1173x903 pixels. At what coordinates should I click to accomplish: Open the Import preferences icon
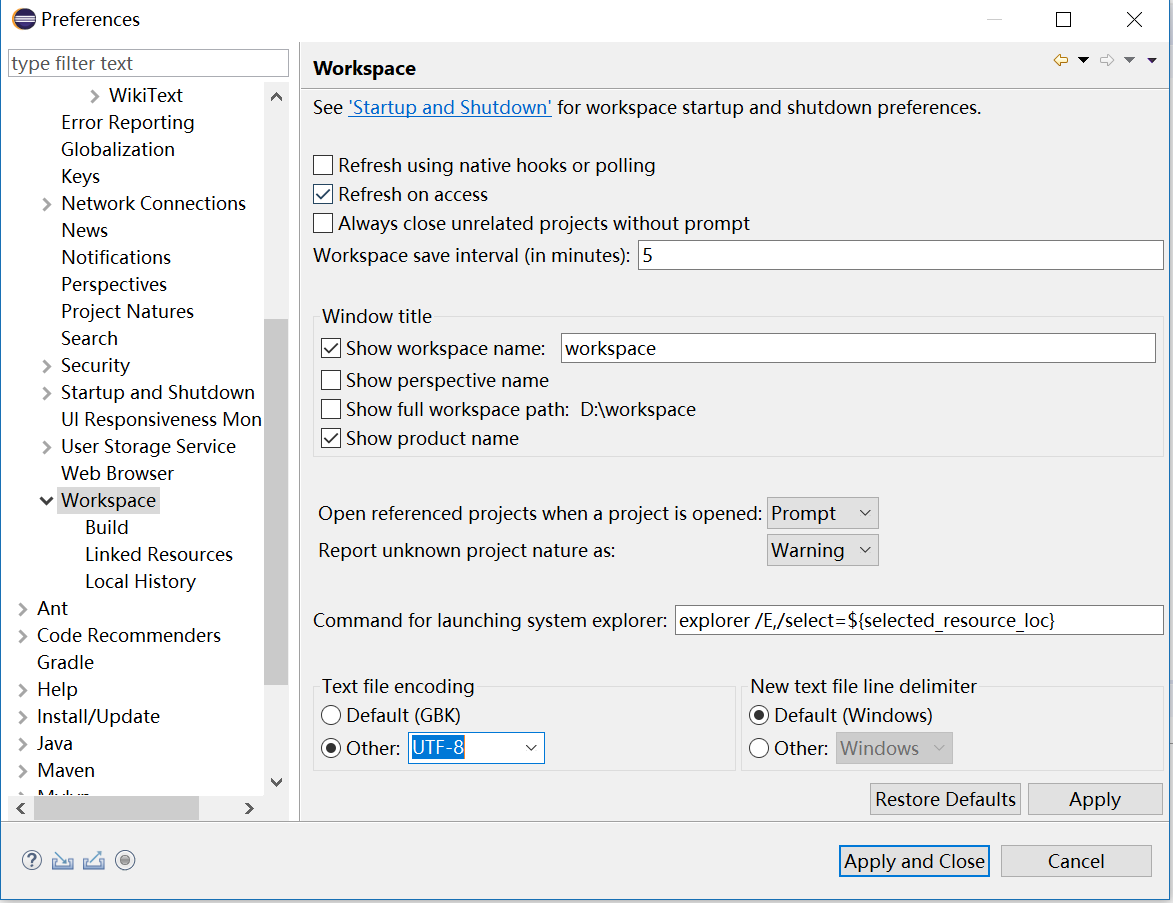(62, 860)
